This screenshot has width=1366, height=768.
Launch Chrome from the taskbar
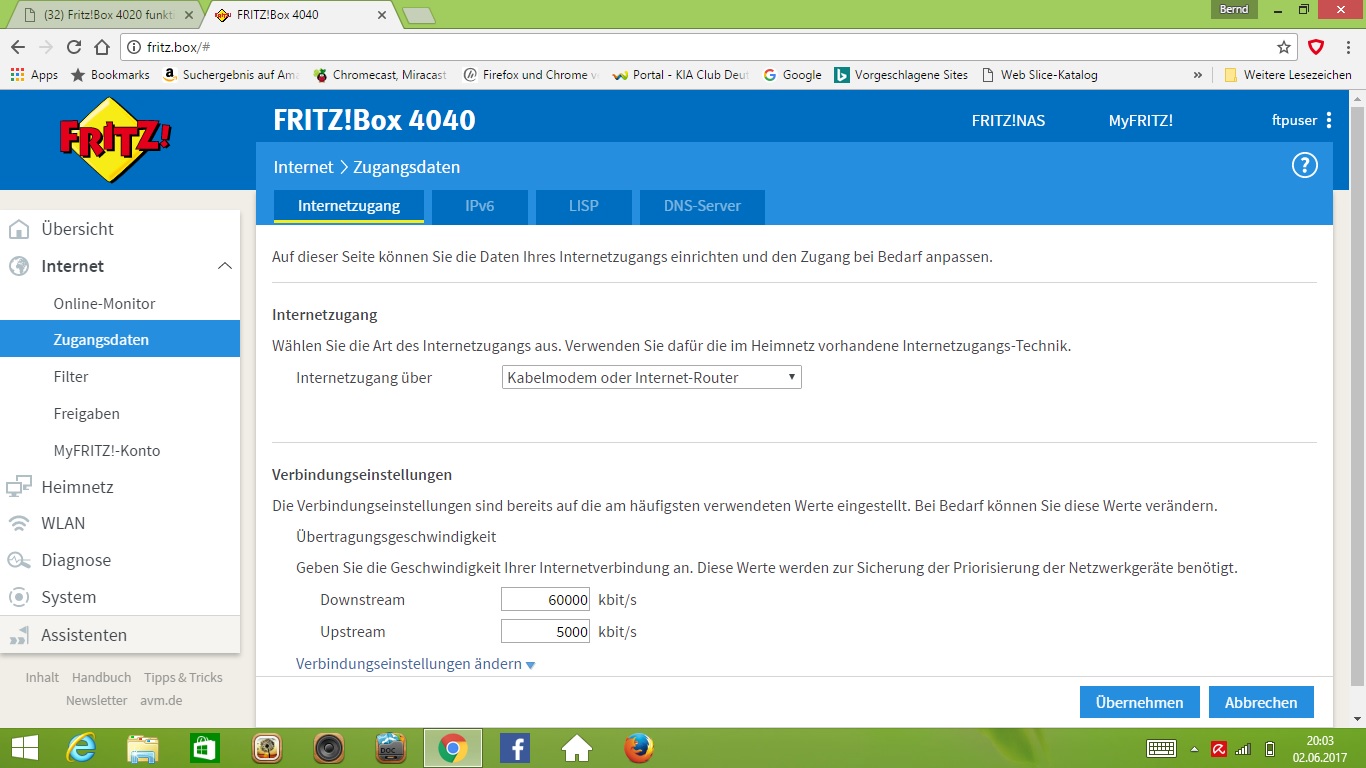453,747
